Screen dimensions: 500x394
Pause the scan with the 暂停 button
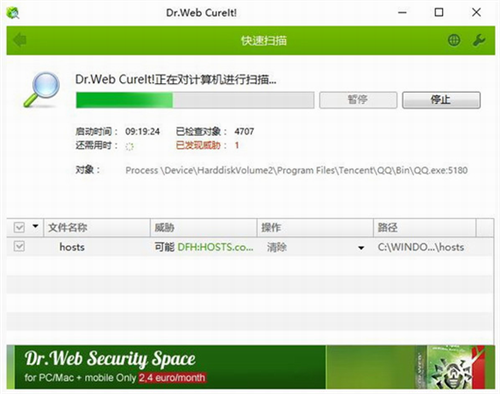pos(358,100)
